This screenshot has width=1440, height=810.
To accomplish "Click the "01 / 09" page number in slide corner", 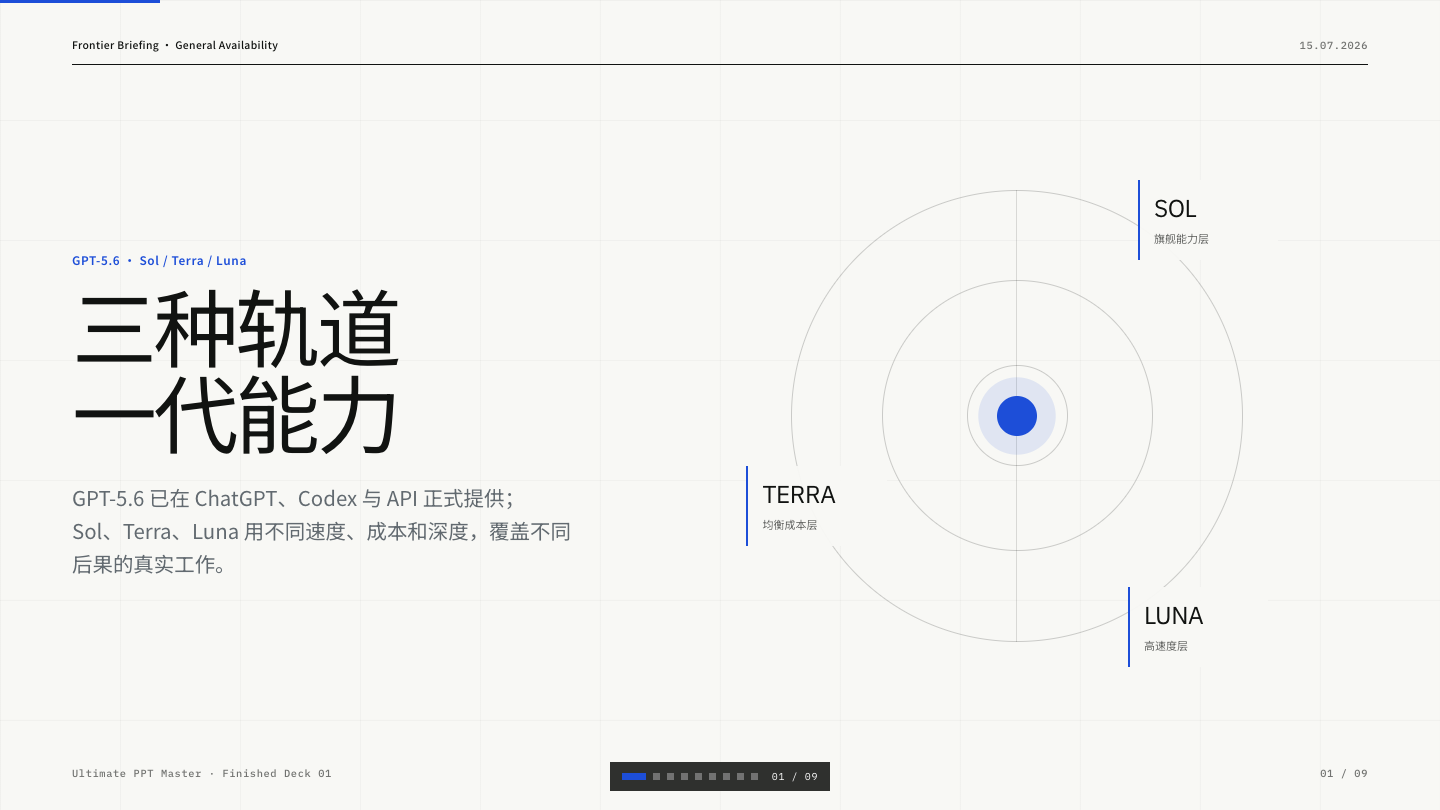I will pyautogui.click(x=1344, y=774).
